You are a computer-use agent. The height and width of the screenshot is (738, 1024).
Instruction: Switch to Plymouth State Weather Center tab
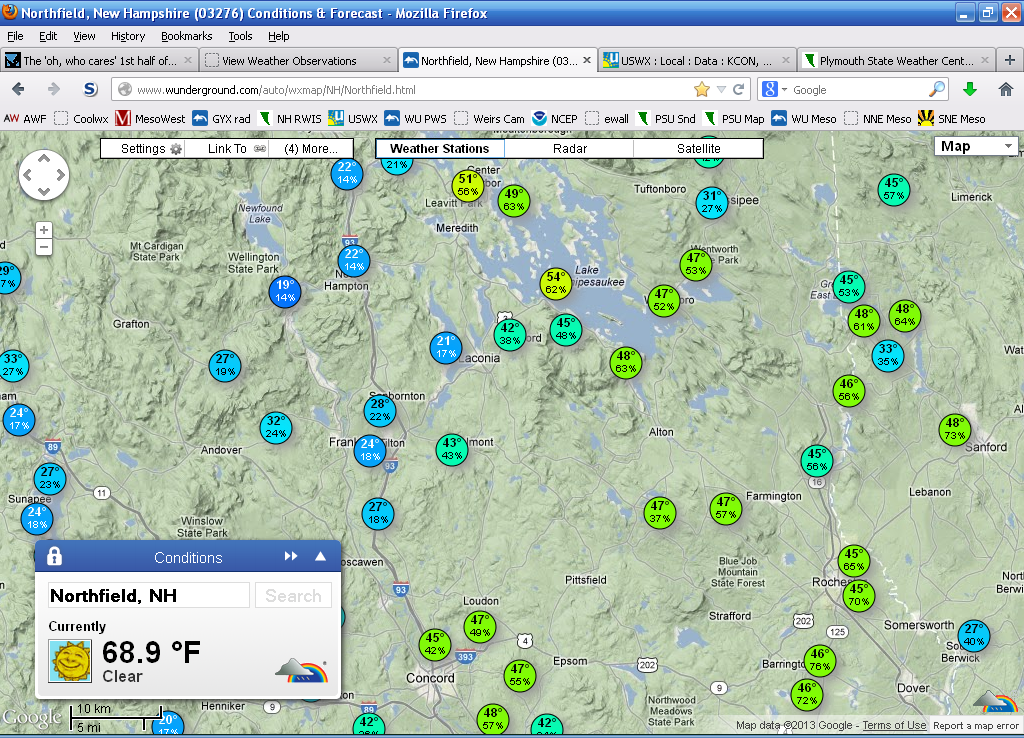pyautogui.click(x=895, y=61)
